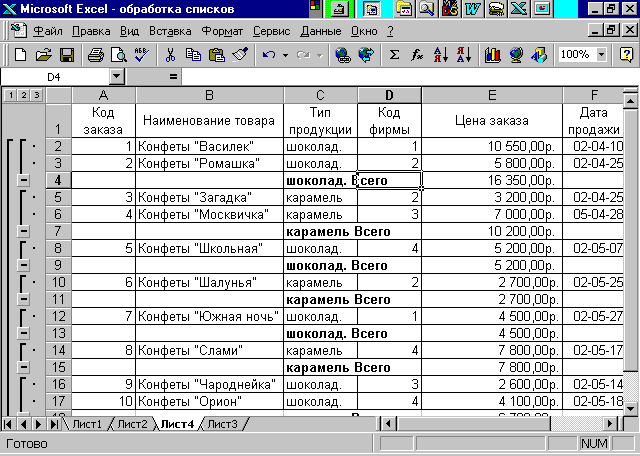Click the formula equals button
This screenshot has height=456, width=640.
(x=173, y=76)
